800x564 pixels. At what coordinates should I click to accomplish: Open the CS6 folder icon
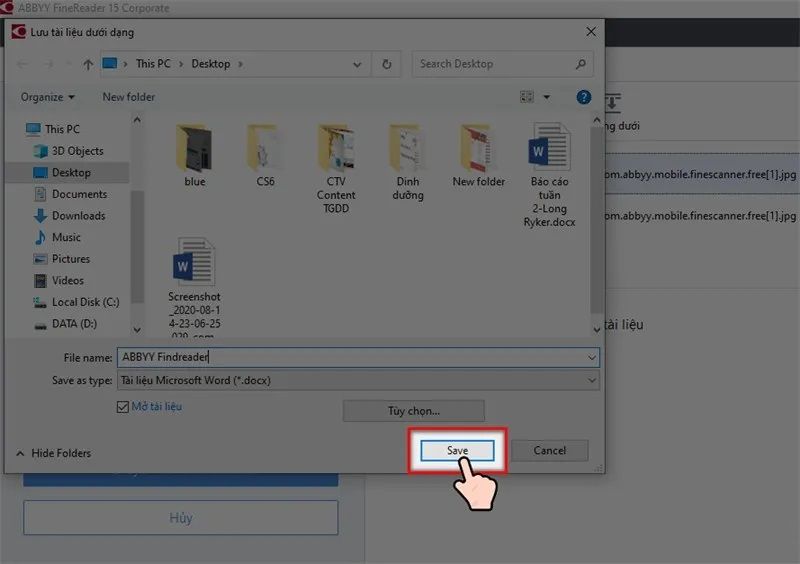click(265, 155)
